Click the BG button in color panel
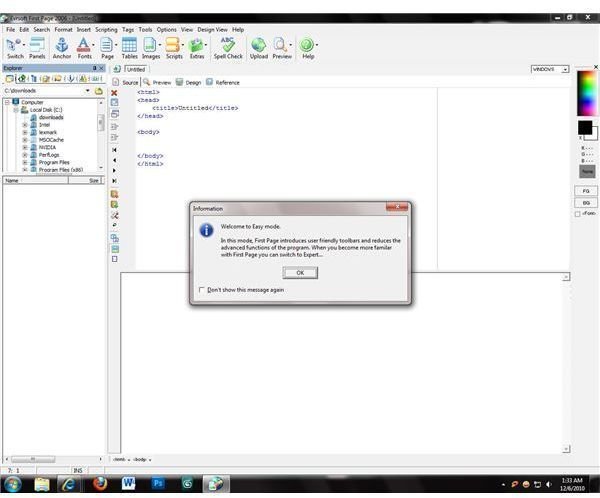Screen dimensions: 600x498 [586, 203]
